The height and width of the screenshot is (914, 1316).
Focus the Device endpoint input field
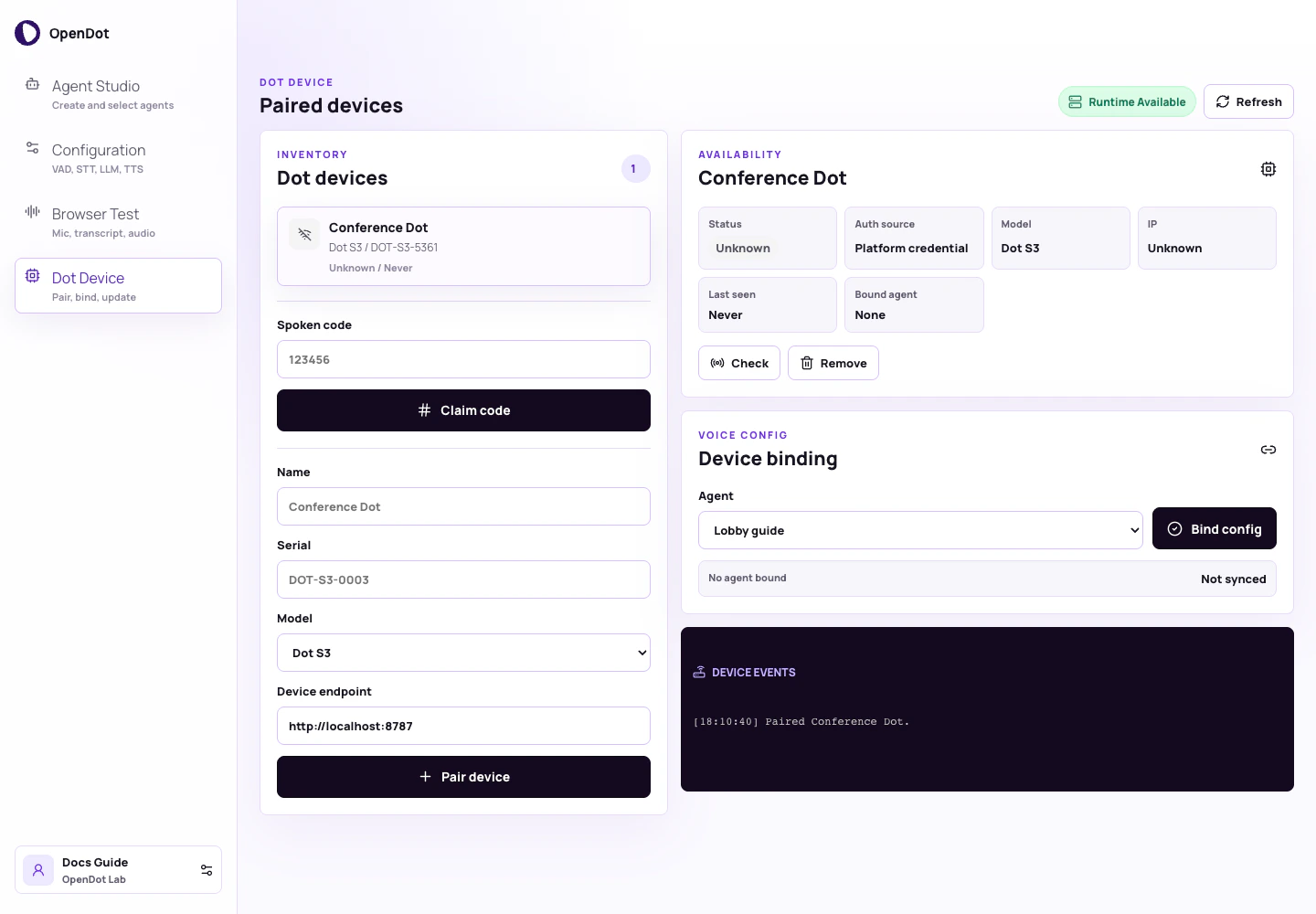463,726
